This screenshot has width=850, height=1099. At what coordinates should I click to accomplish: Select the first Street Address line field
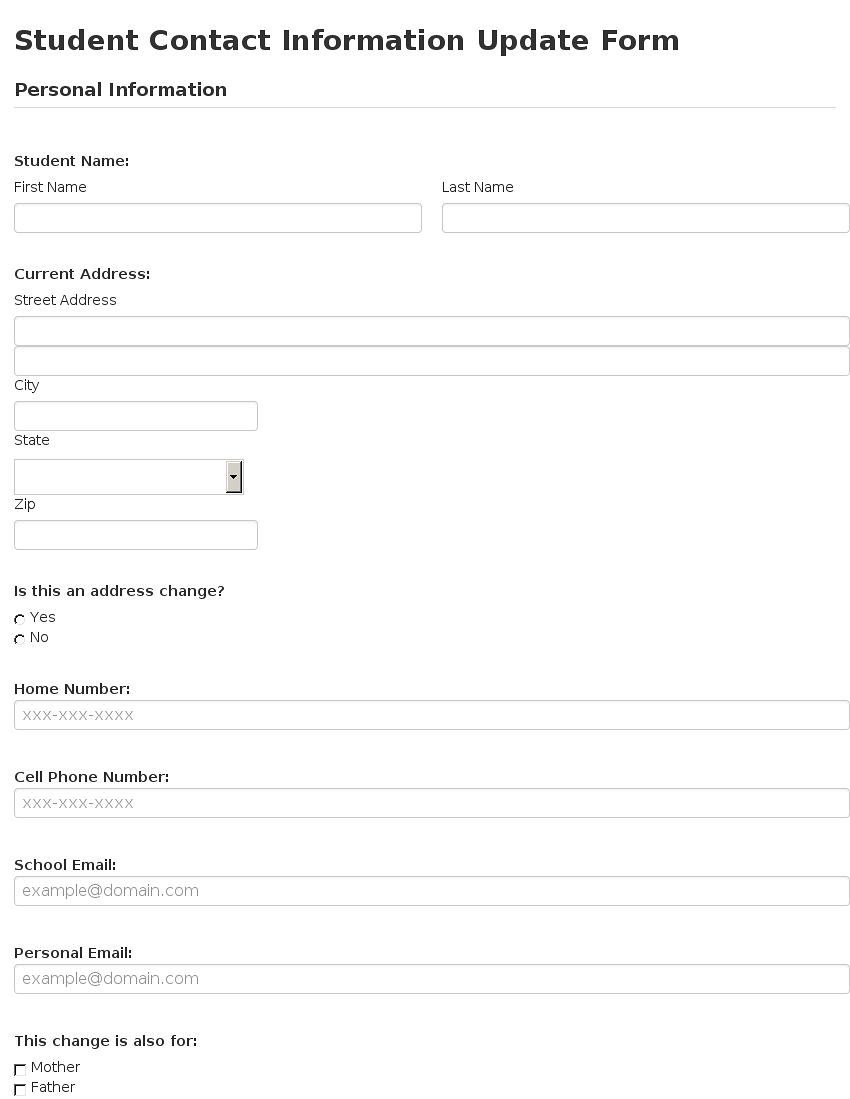432,331
